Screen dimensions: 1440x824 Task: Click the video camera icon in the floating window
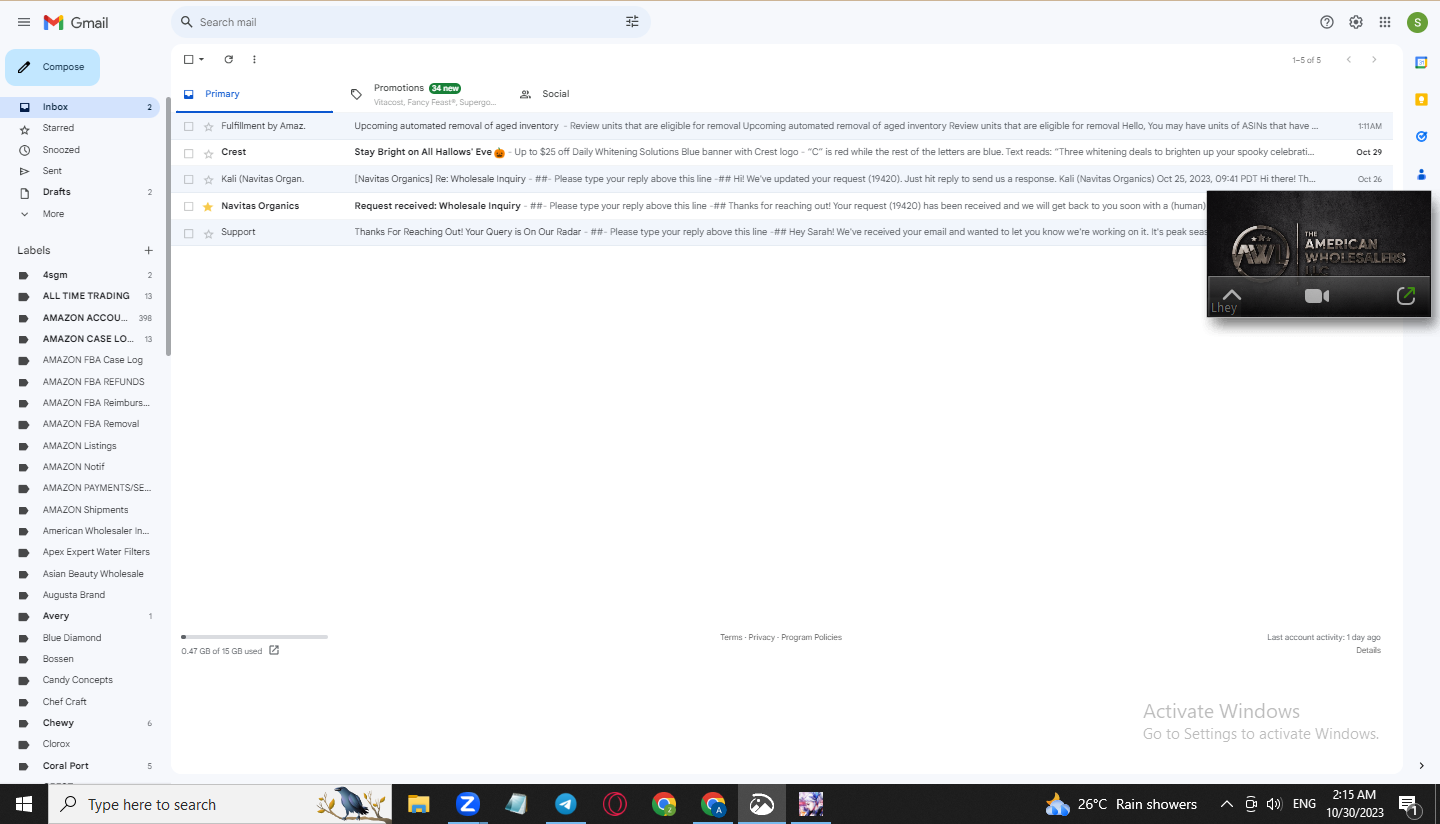pyautogui.click(x=1317, y=296)
